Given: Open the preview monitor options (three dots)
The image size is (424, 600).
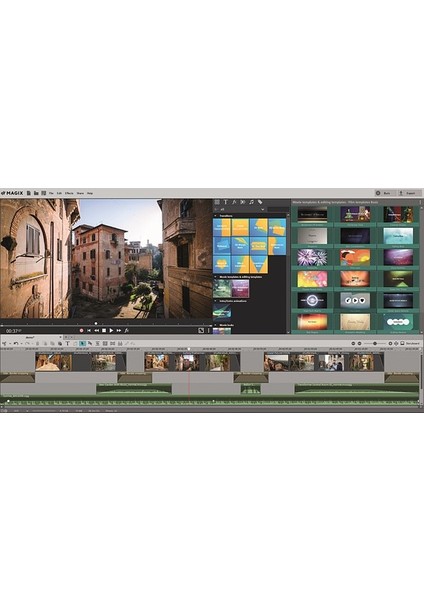Looking at the screenshot, I should [209, 330].
